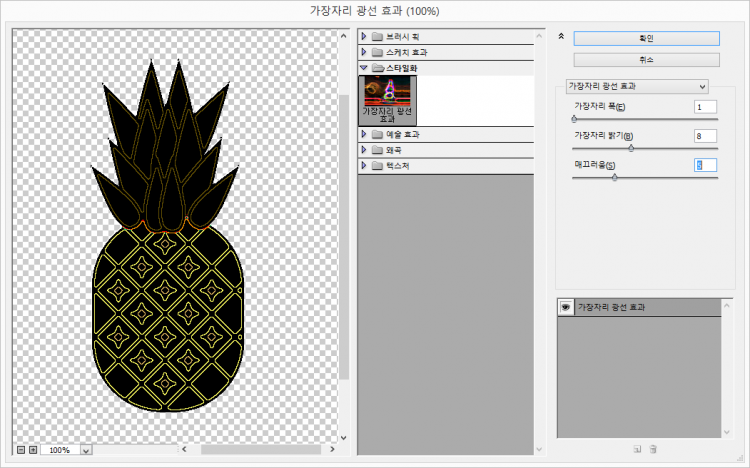Click the zoom out minus button
The image size is (750, 468).
[x=21, y=450]
